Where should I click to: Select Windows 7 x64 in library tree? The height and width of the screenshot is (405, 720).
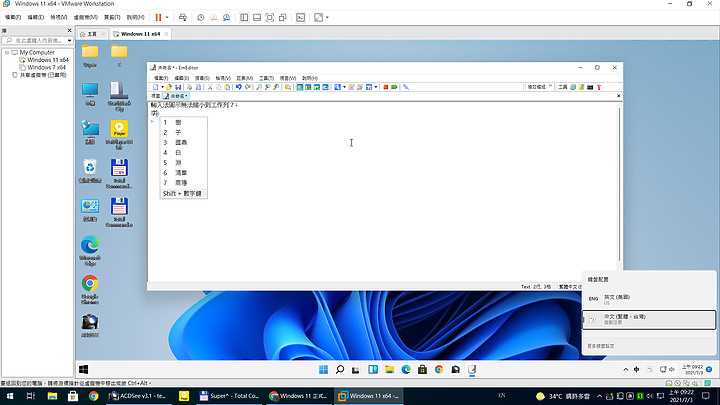(x=43, y=68)
